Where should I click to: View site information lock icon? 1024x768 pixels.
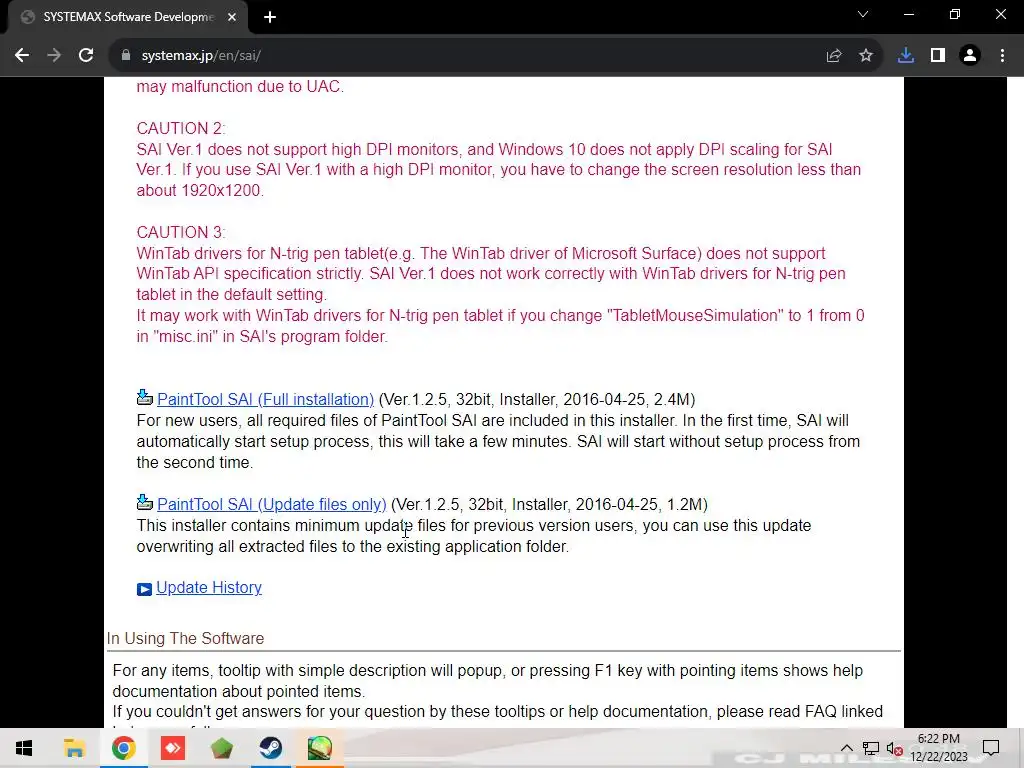[x=126, y=56]
